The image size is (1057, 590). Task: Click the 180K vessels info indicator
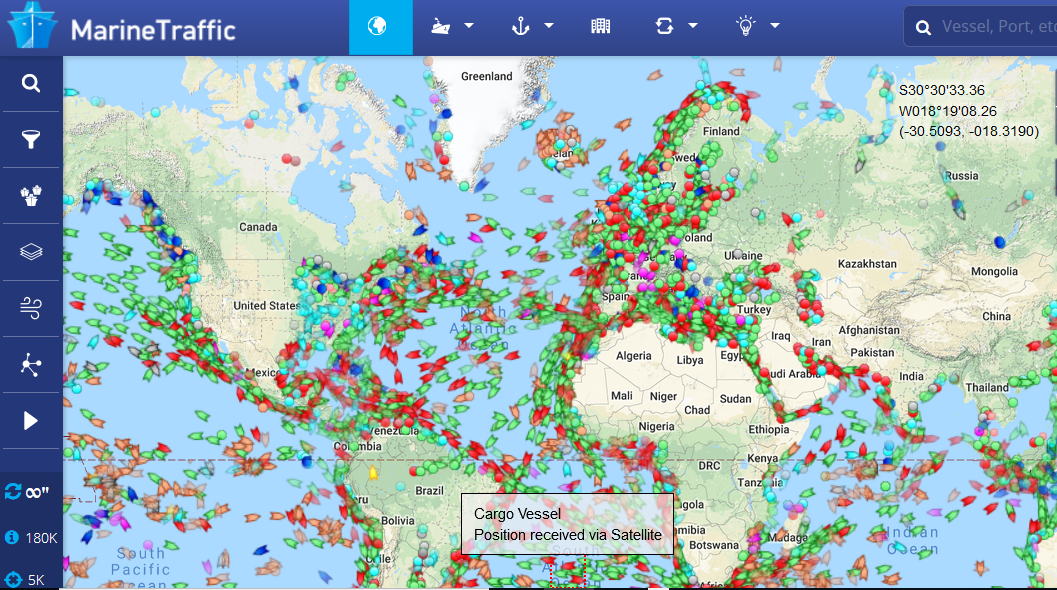[x=31, y=537]
